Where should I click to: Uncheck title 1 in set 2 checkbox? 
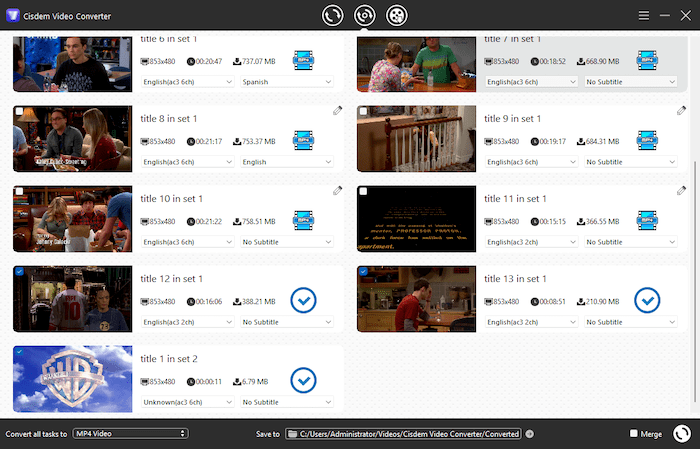[19, 352]
